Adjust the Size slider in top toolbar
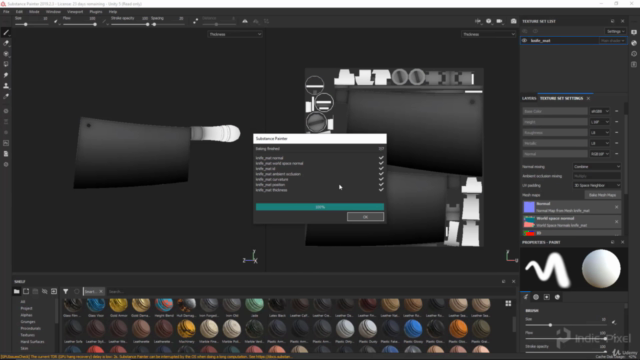 point(32,24)
